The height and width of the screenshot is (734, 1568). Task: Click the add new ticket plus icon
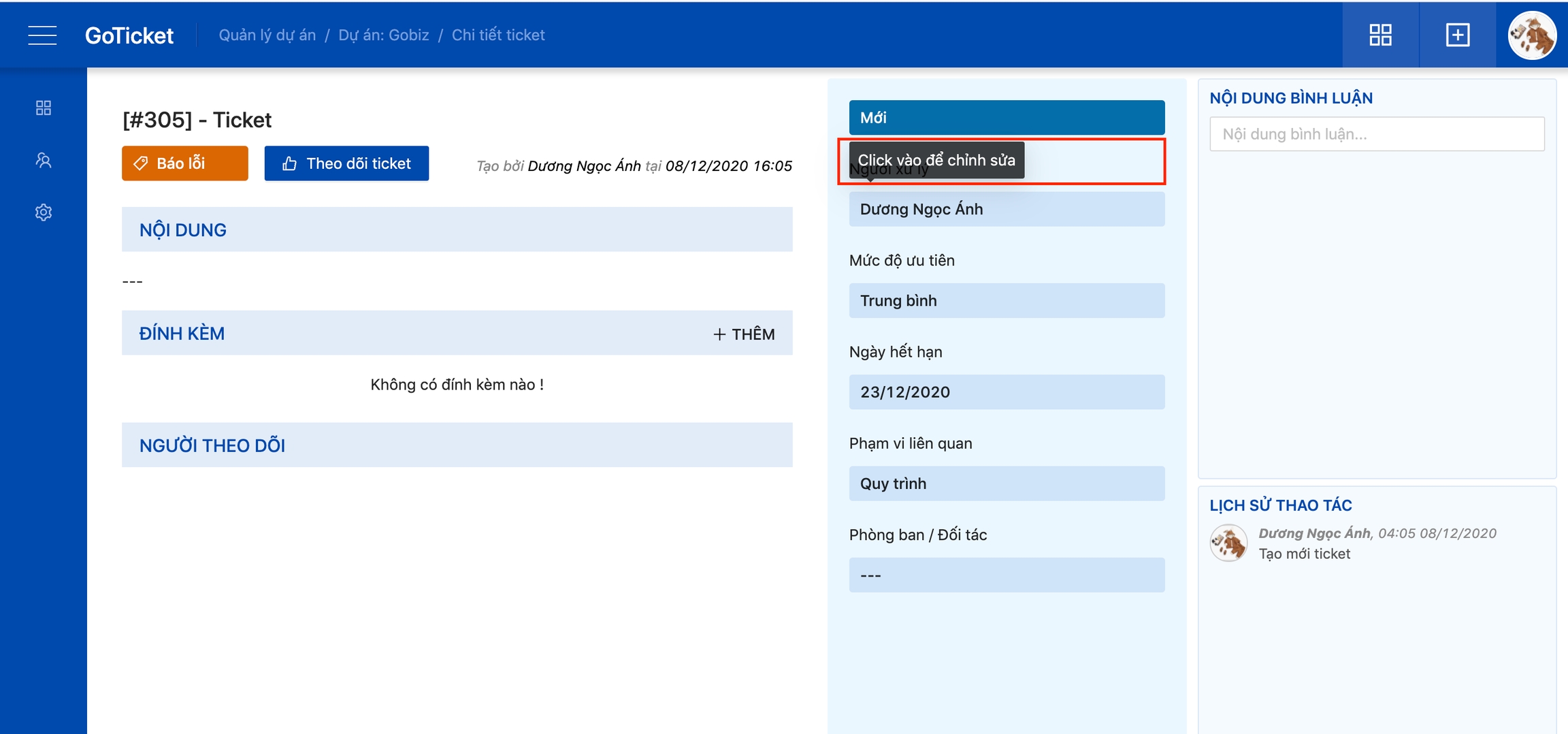pyautogui.click(x=1457, y=35)
